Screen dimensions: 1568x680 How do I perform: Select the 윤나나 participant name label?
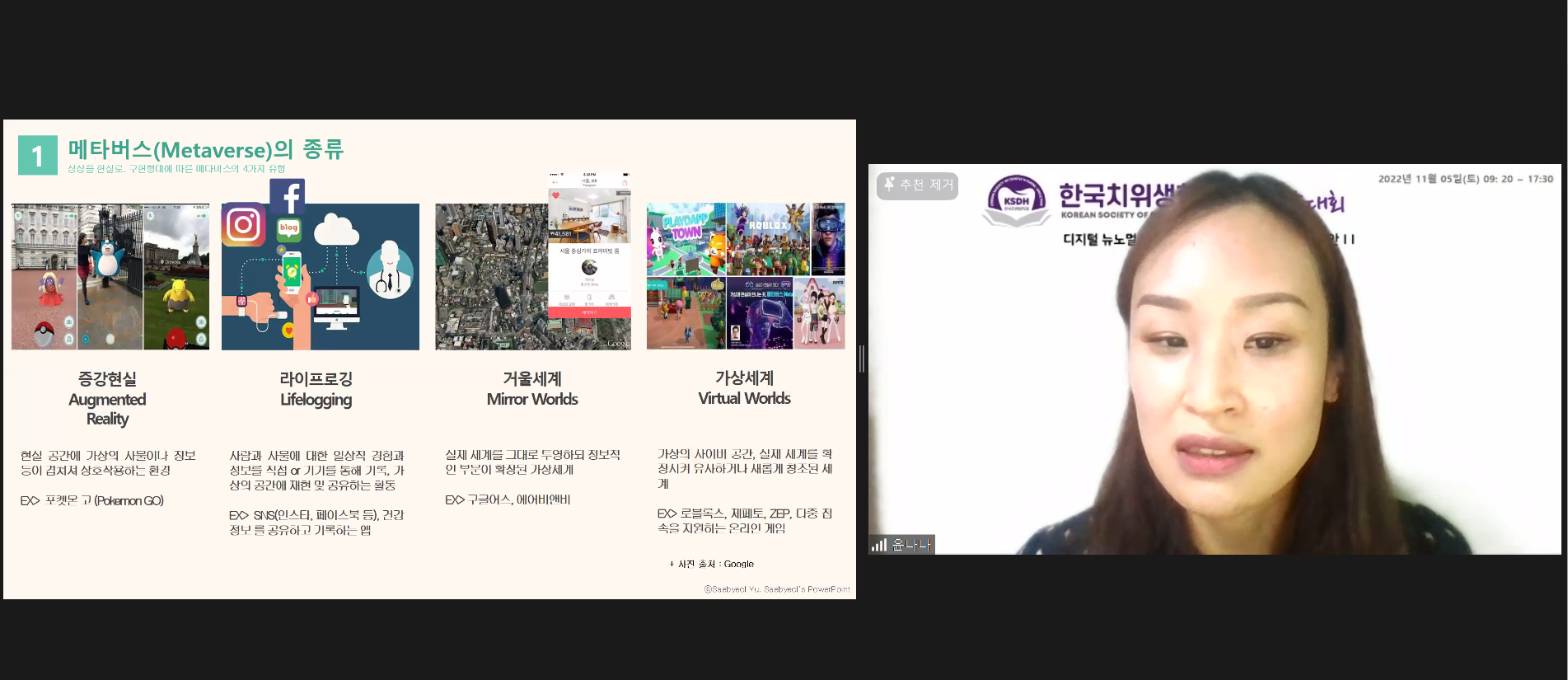(x=911, y=545)
